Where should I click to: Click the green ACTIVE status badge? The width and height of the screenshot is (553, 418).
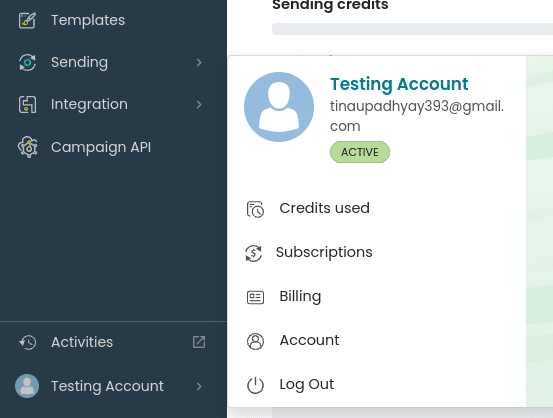click(360, 152)
